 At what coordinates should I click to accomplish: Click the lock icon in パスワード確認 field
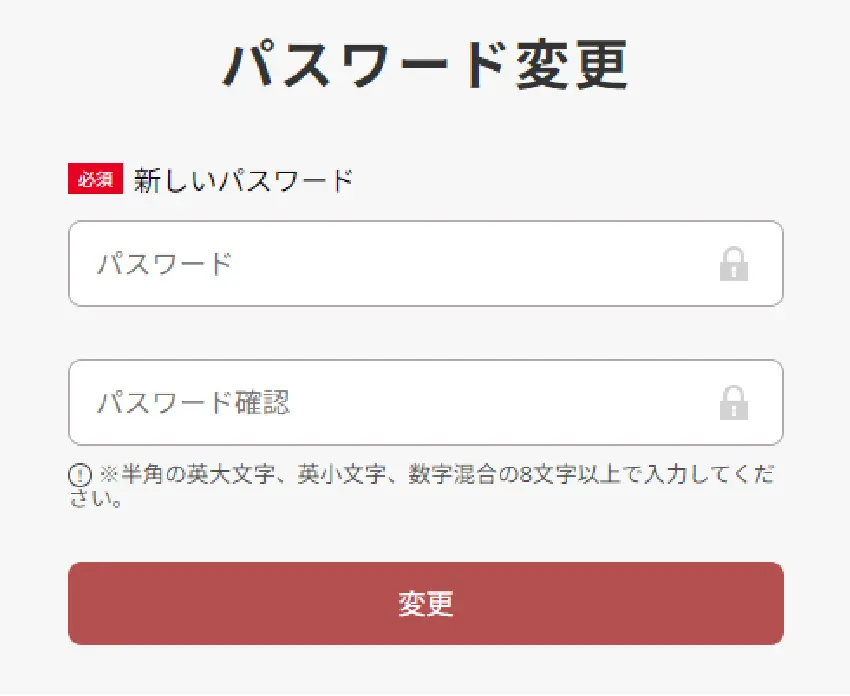point(733,403)
